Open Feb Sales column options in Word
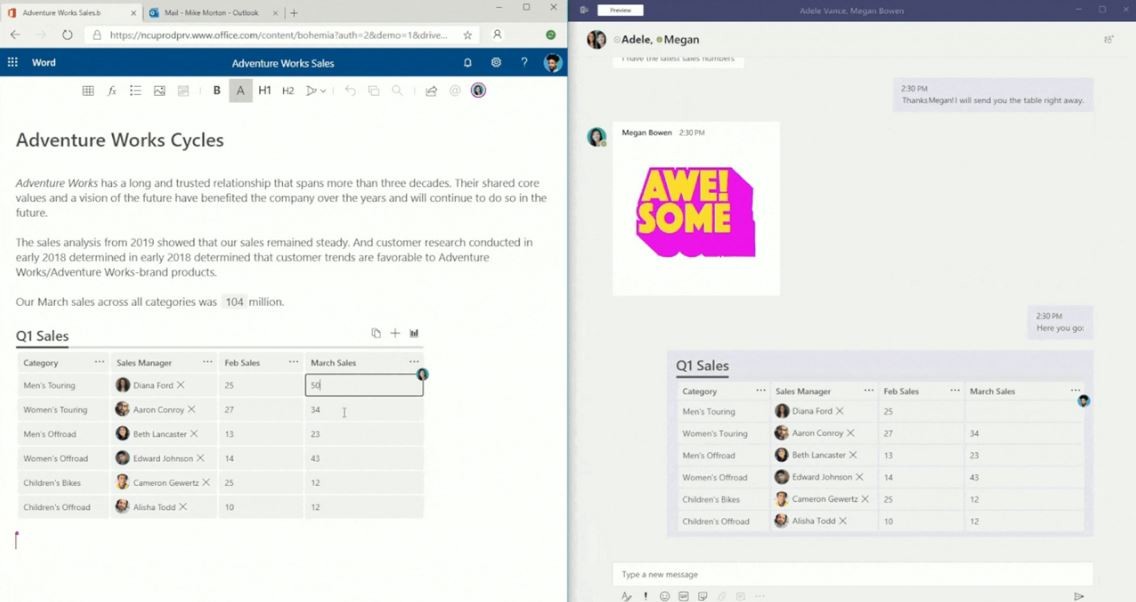The height and width of the screenshot is (602, 1136). pos(293,361)
